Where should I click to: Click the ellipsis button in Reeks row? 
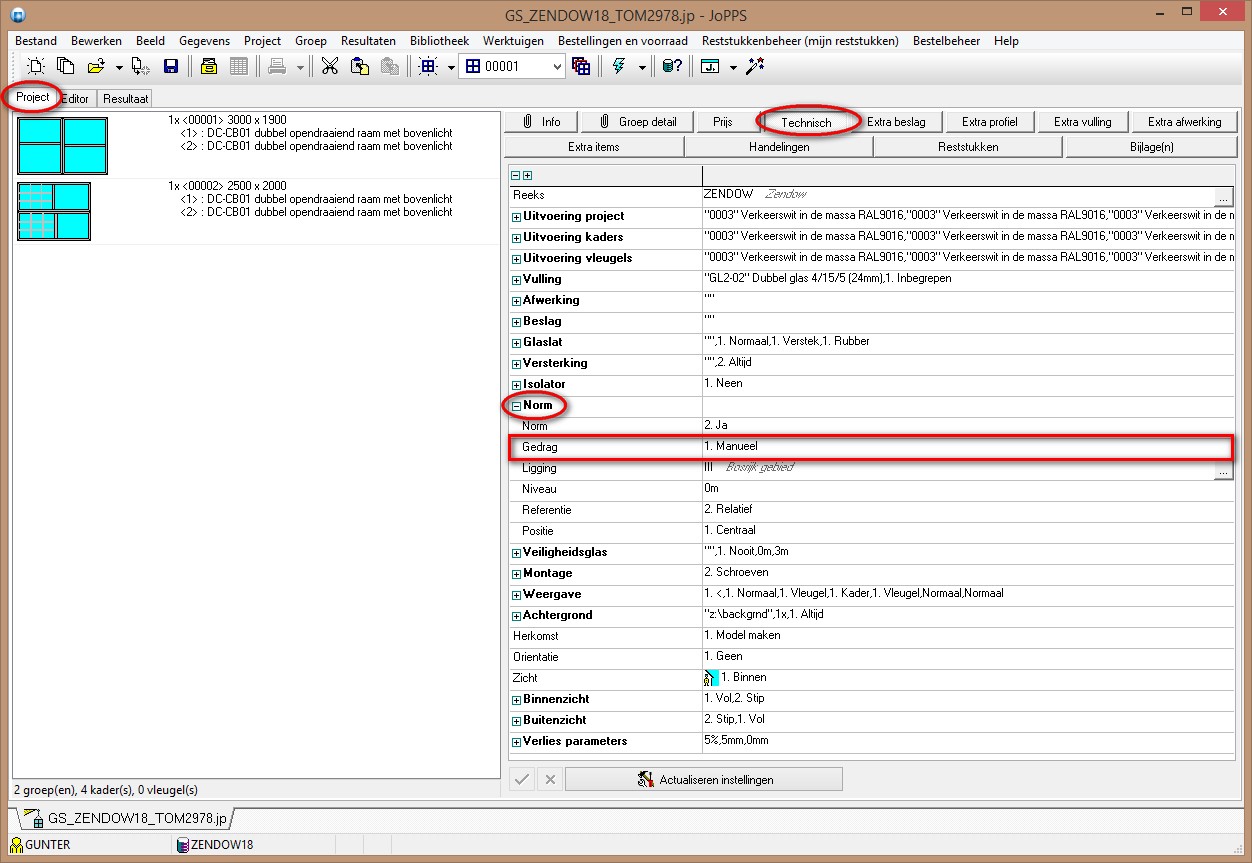[x=1224, y=196]
